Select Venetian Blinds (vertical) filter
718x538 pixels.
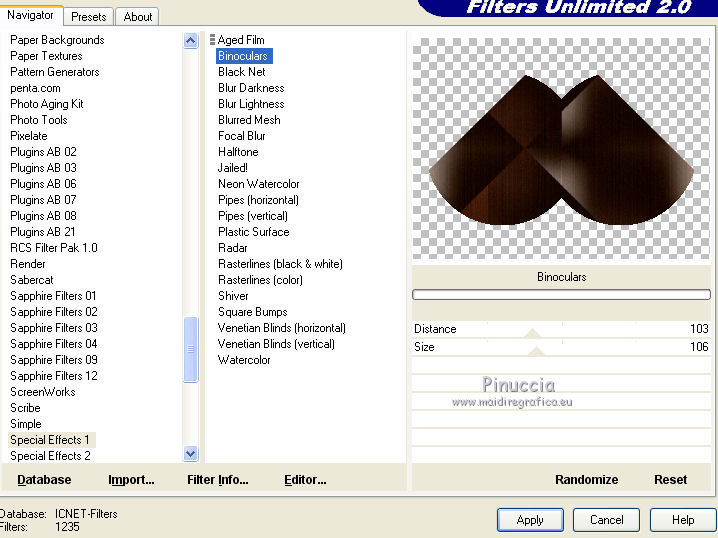coord(276,344)
